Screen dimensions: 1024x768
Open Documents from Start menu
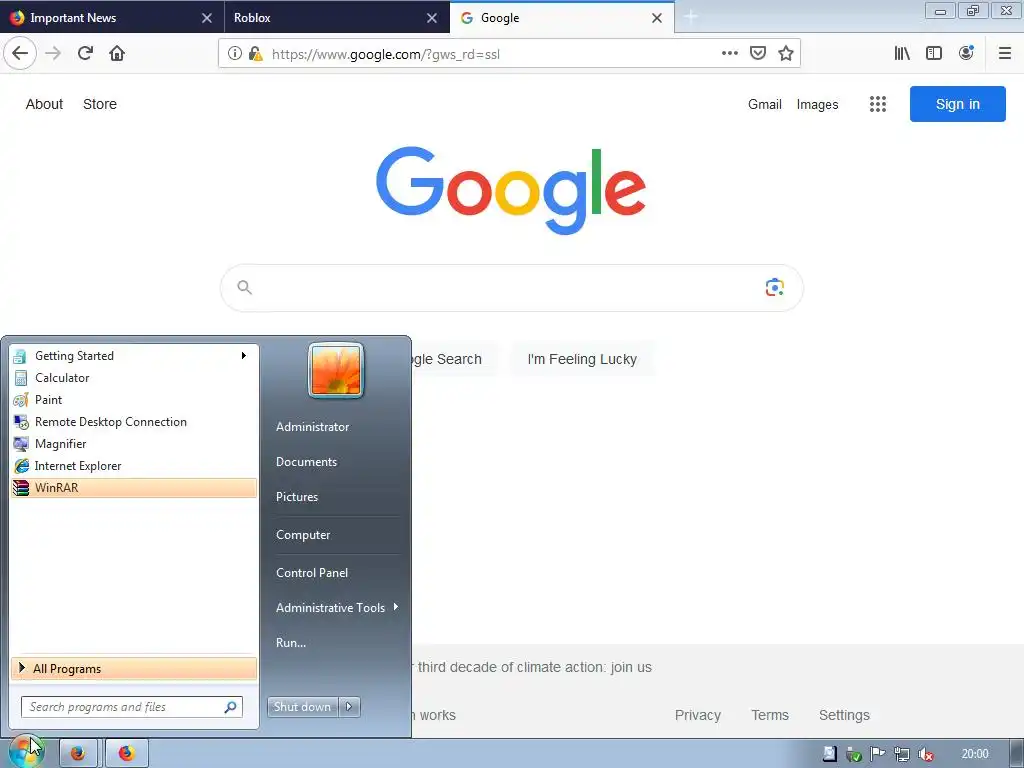pos(306,462)
